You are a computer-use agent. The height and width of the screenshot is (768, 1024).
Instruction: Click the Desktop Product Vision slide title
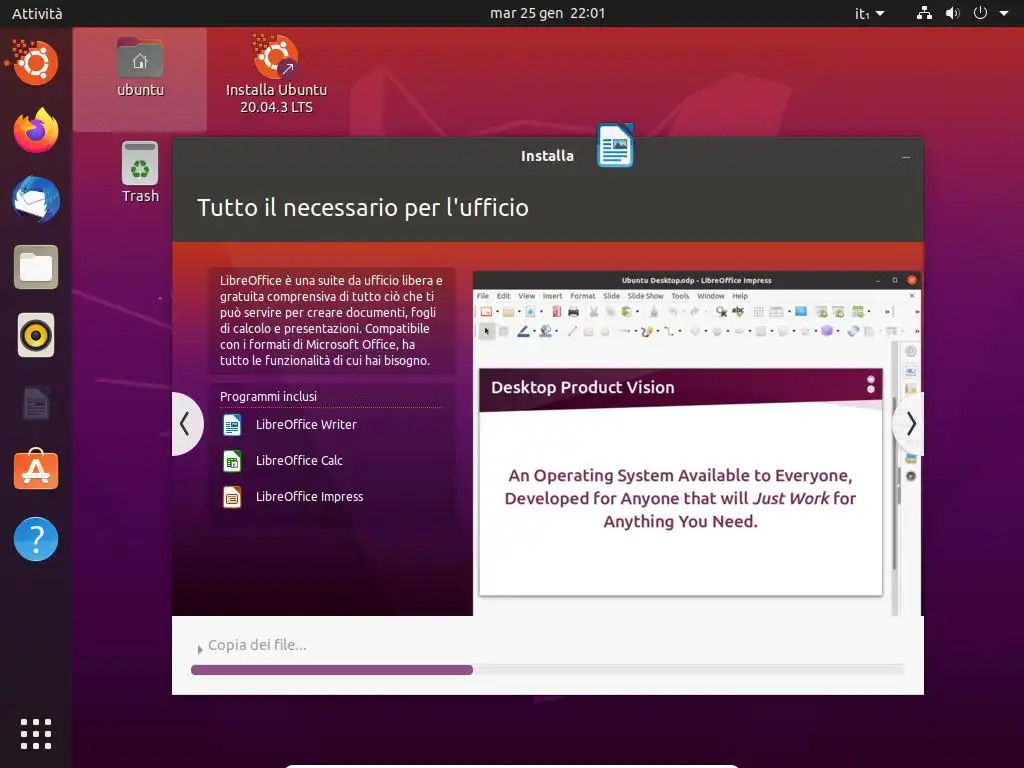coord(583,387)
